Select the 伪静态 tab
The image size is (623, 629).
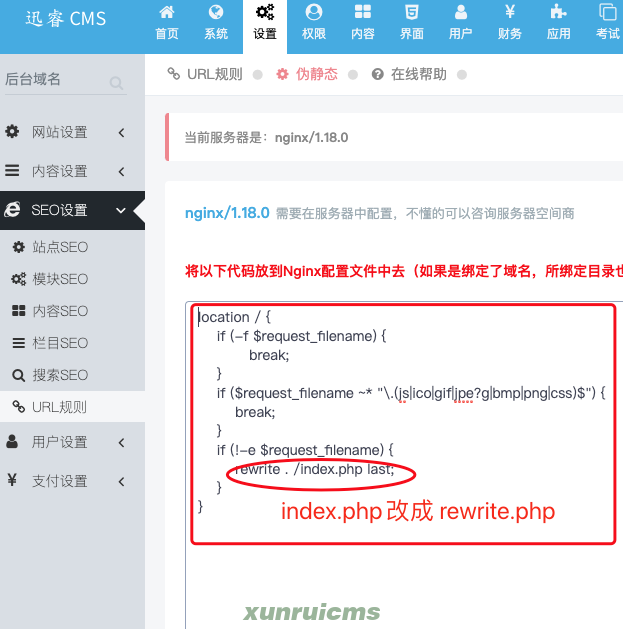(307, 74)
